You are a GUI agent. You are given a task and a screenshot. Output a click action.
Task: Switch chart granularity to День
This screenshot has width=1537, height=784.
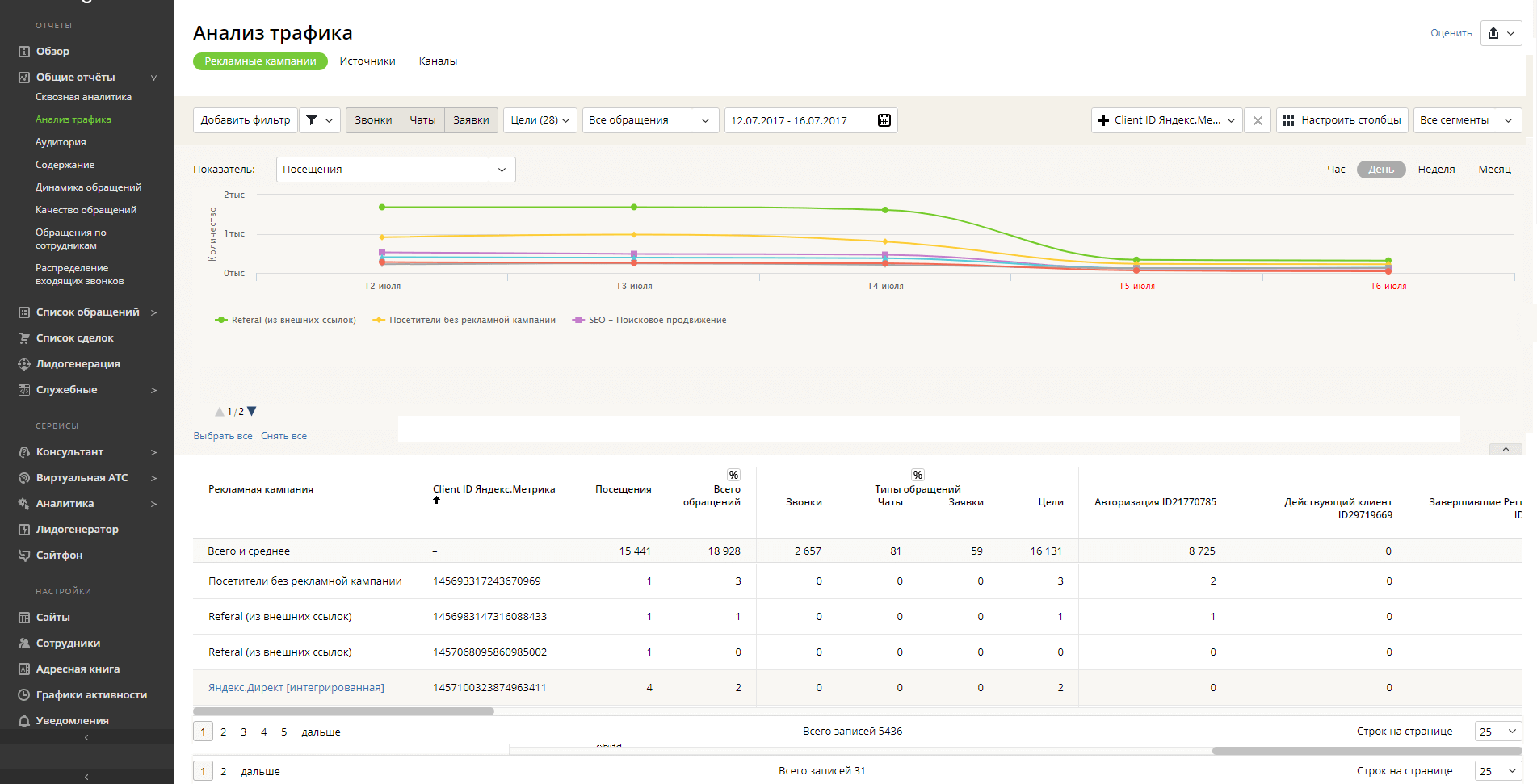pyautogui.click(x=1381, y=170)
